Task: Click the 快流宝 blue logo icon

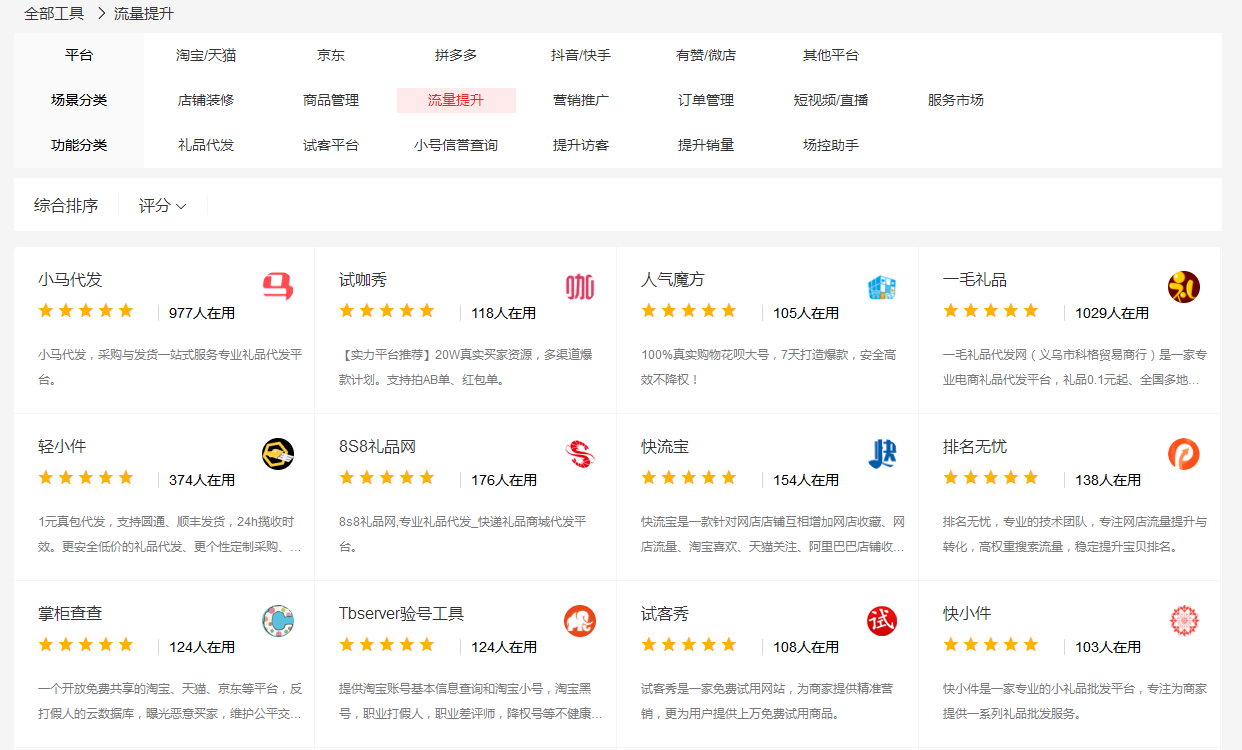Action: pos(882,455)
